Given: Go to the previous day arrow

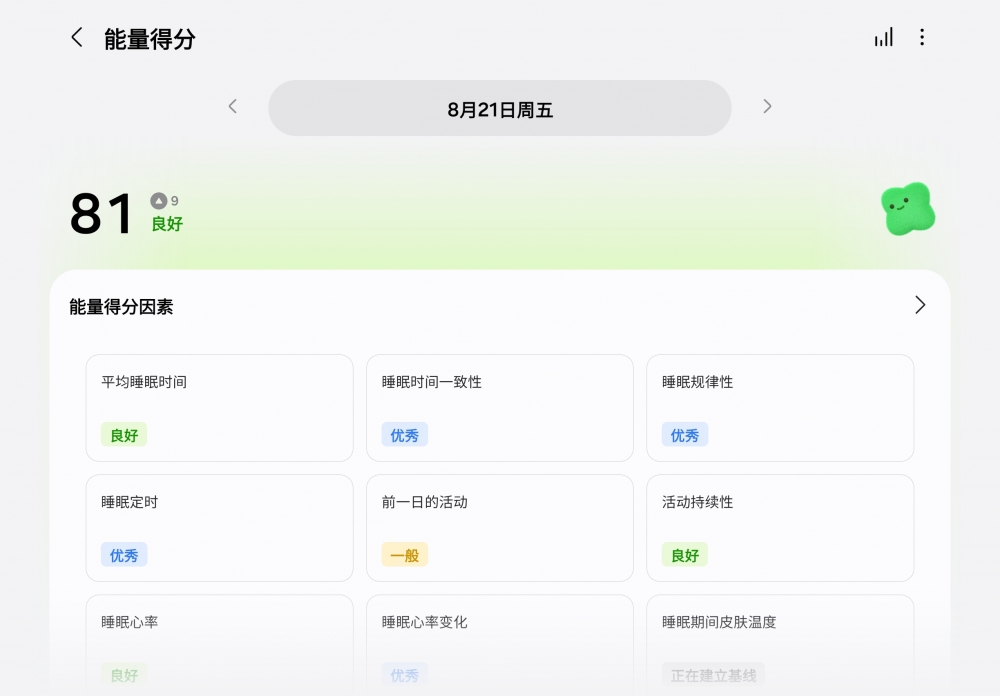Looking at the screenshot, I should 233,107.
